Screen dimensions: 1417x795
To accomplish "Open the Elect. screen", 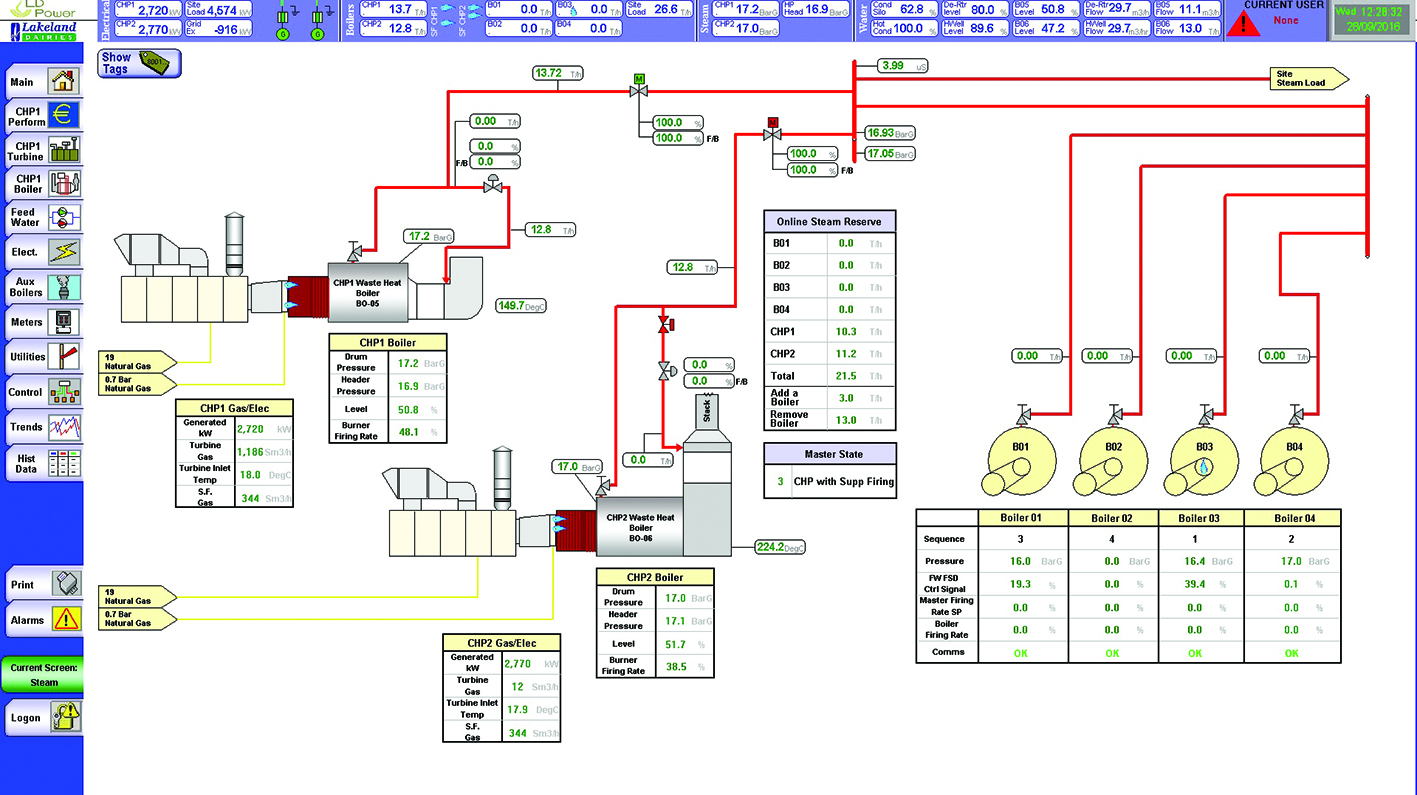I will click(43, 252).
